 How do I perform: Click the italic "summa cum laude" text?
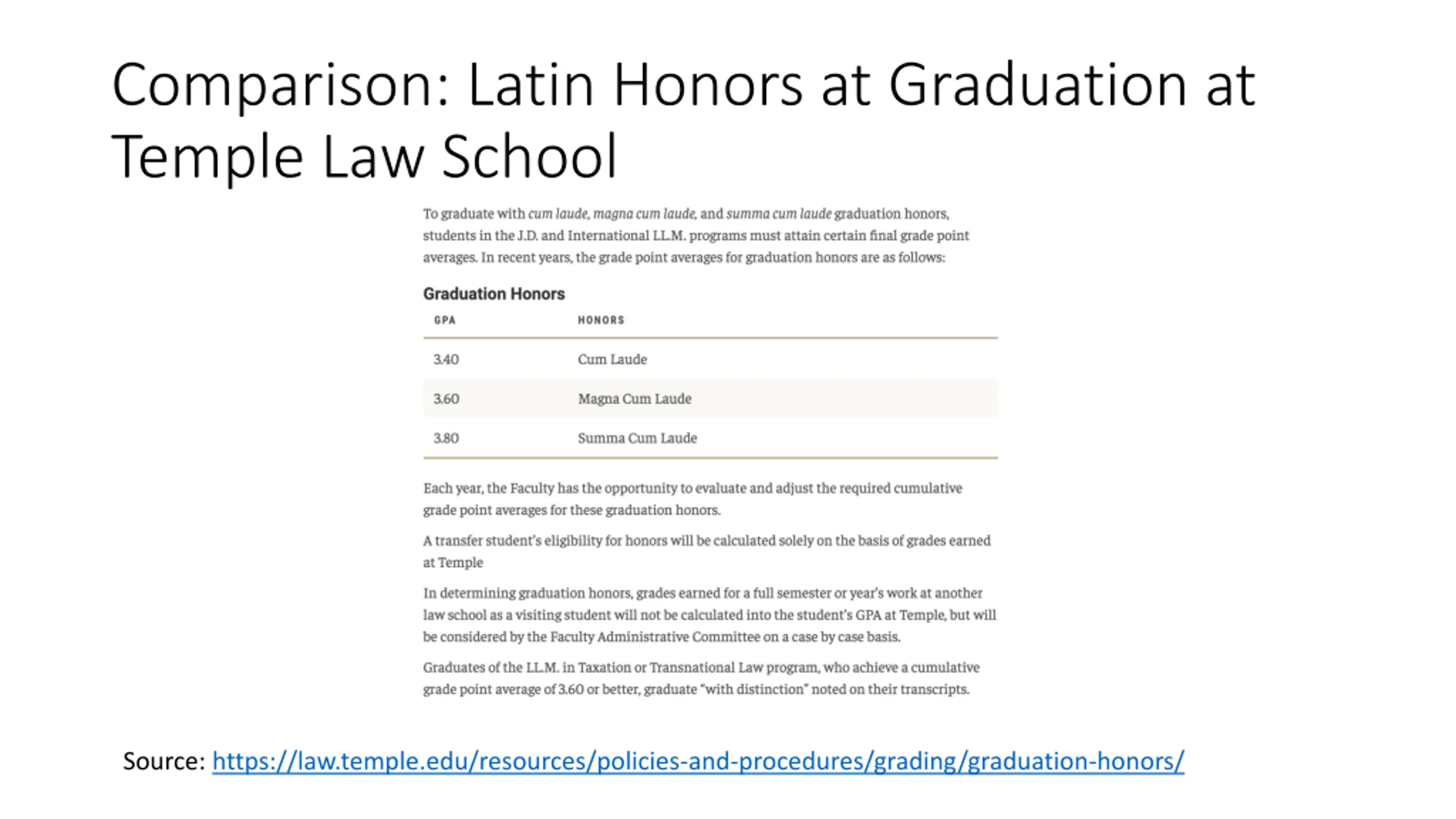(779, 214)
